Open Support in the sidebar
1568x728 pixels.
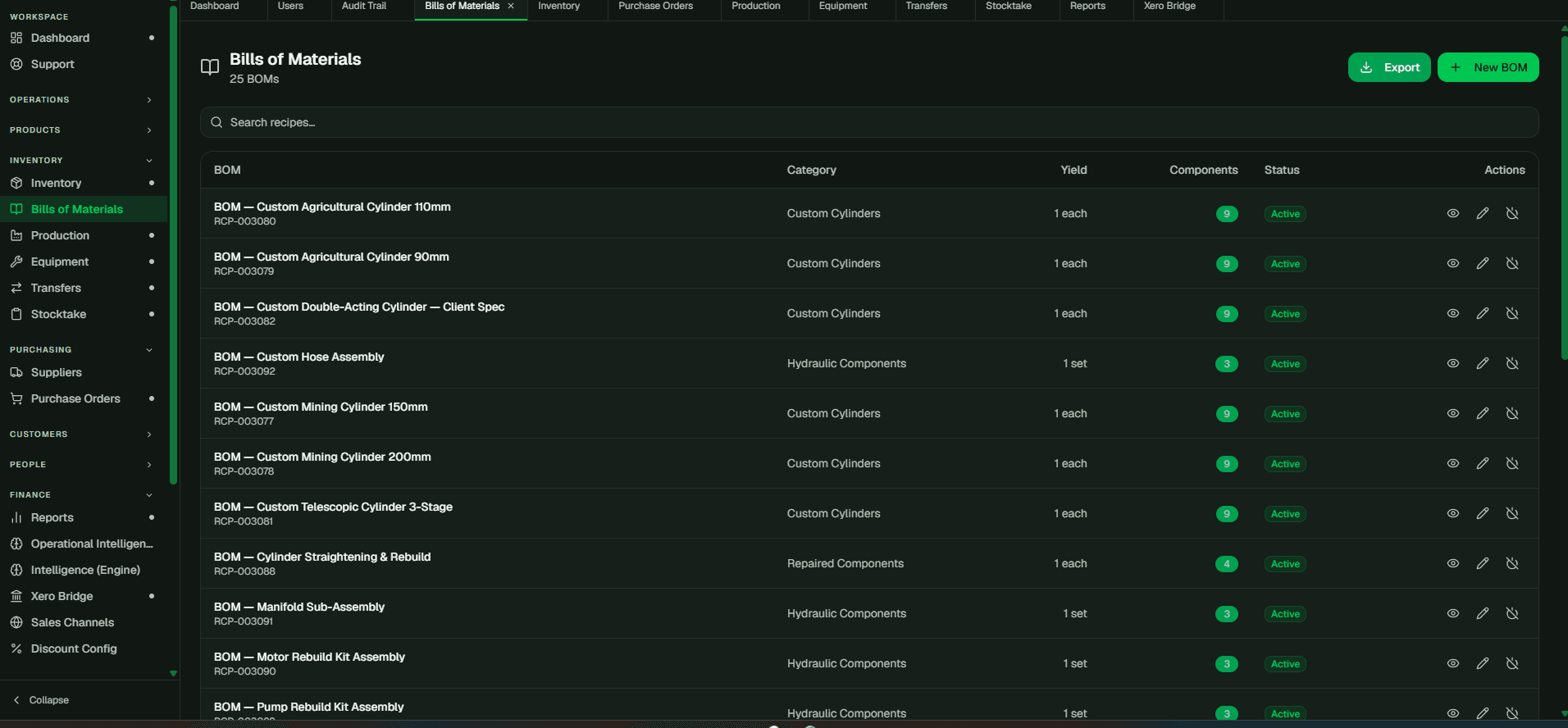point(84,64)
